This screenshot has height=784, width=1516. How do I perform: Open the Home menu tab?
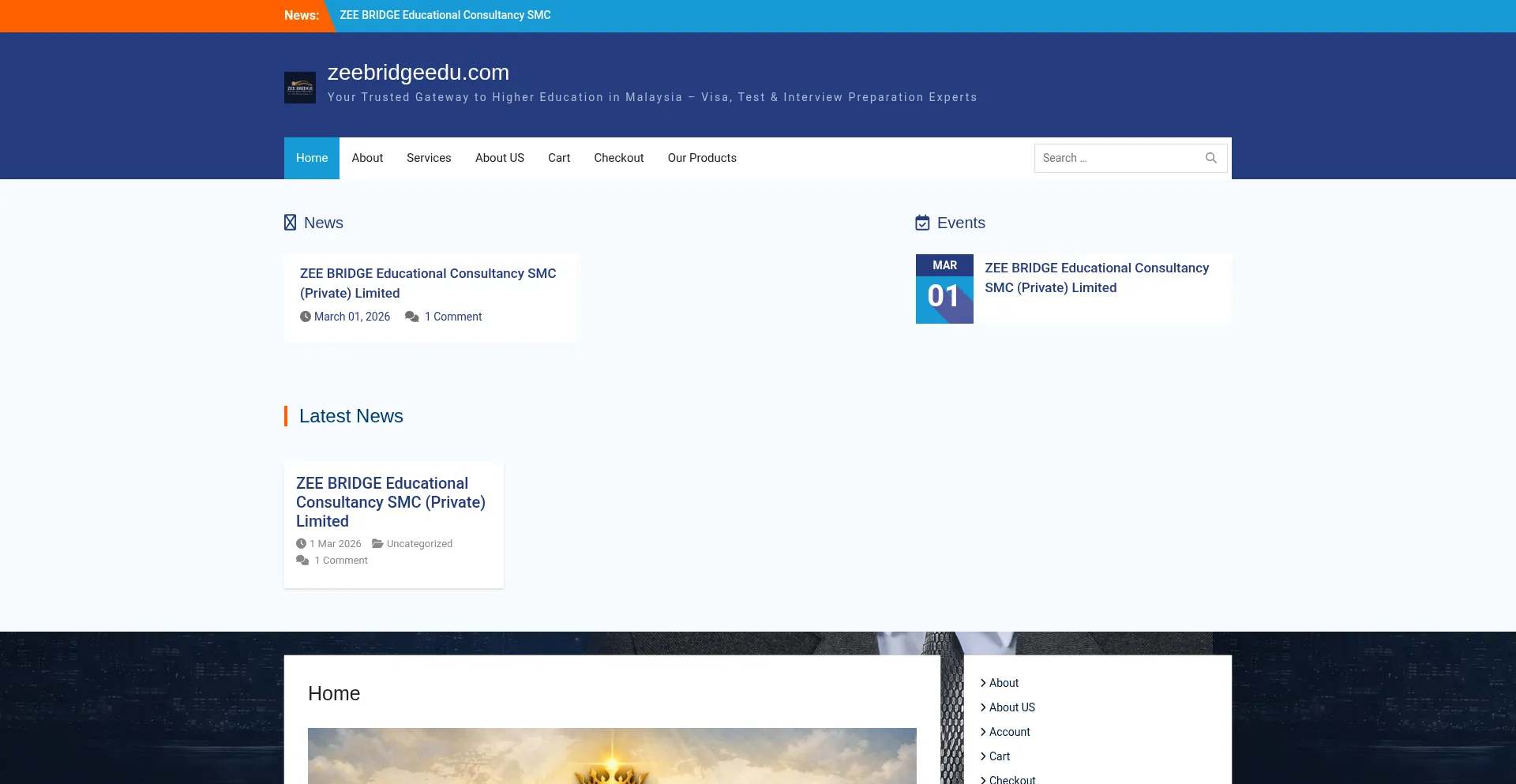[x=312, y=158]
